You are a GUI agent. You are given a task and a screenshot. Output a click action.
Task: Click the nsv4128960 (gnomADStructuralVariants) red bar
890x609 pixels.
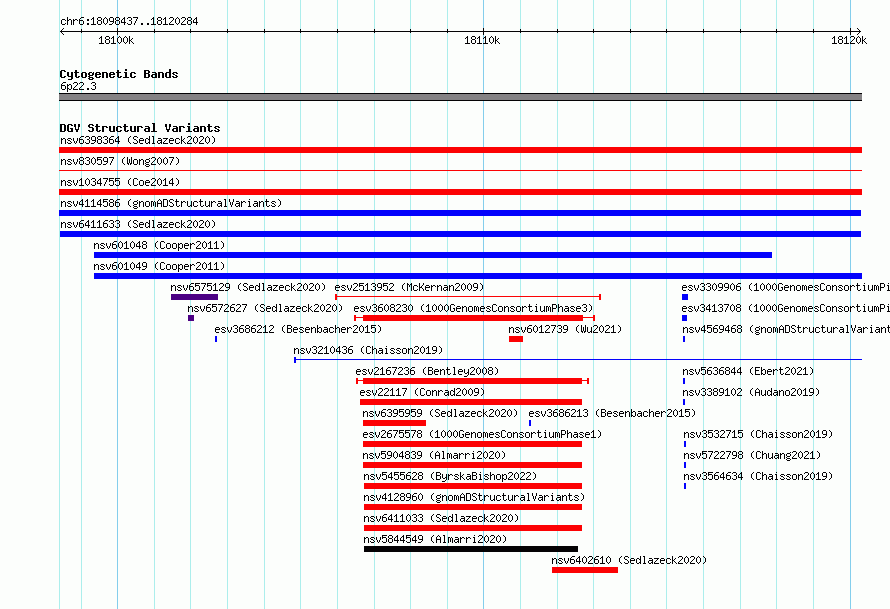click(x=473, y=507)
